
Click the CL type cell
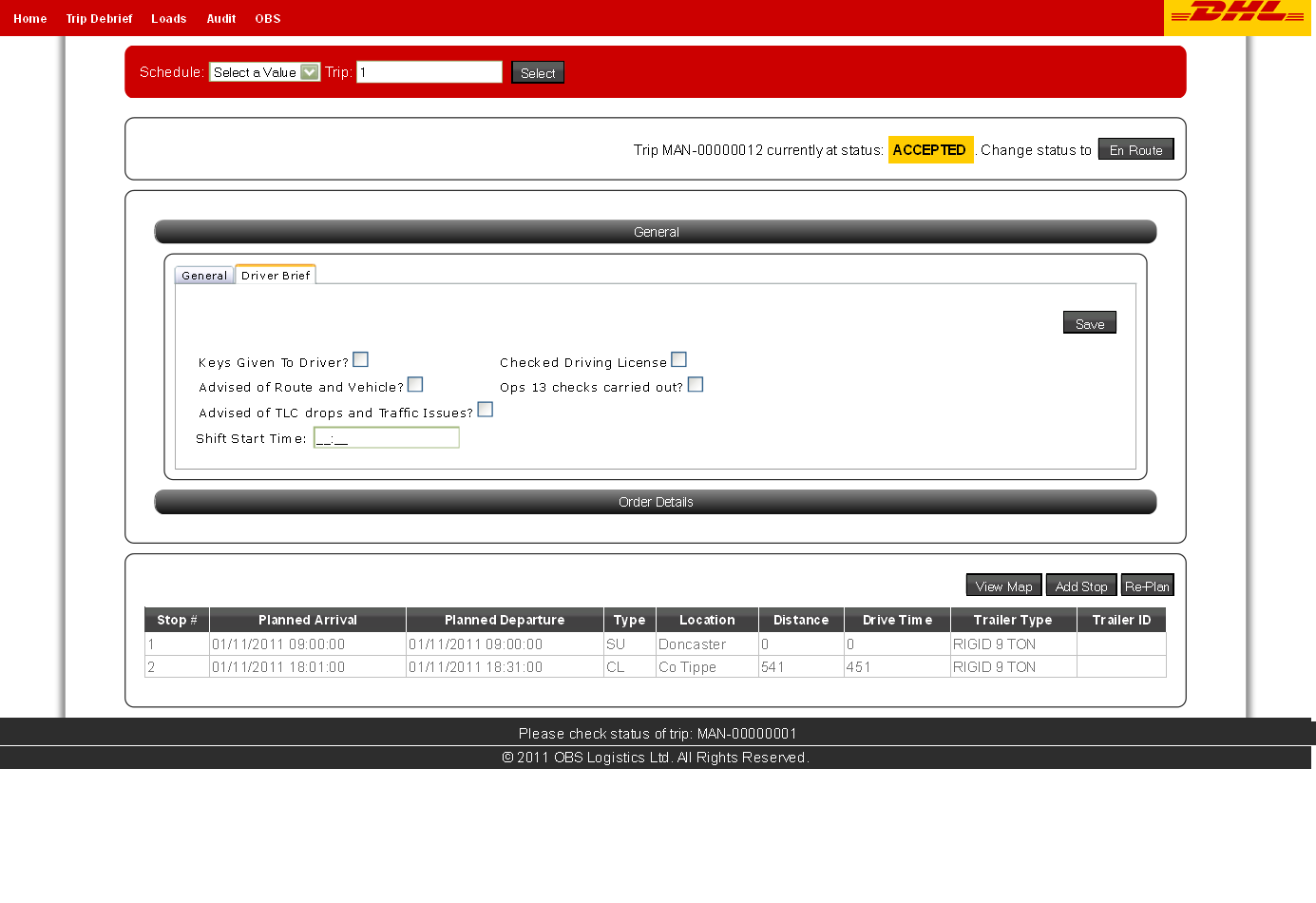pyautogui.click(x=629, y=667)
